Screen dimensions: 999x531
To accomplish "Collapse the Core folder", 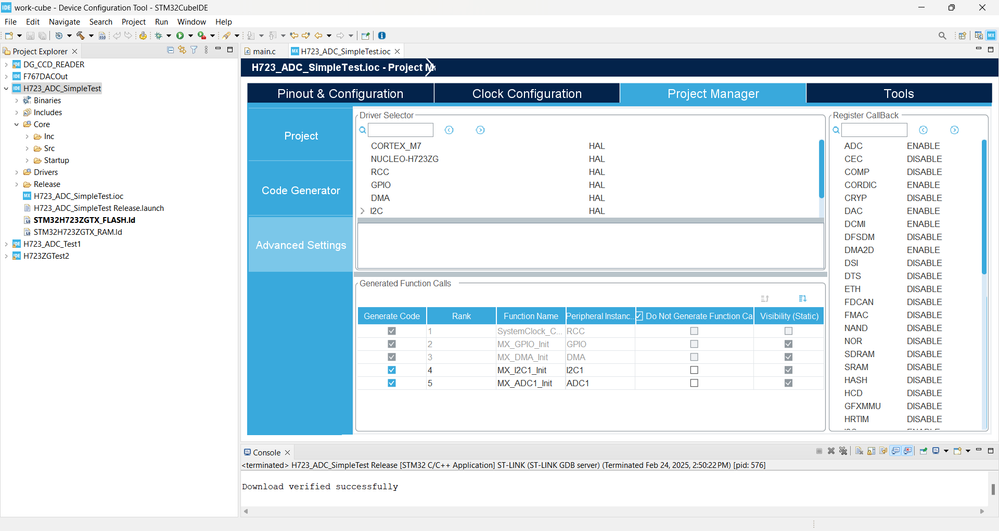I will (x=17, y=124).
